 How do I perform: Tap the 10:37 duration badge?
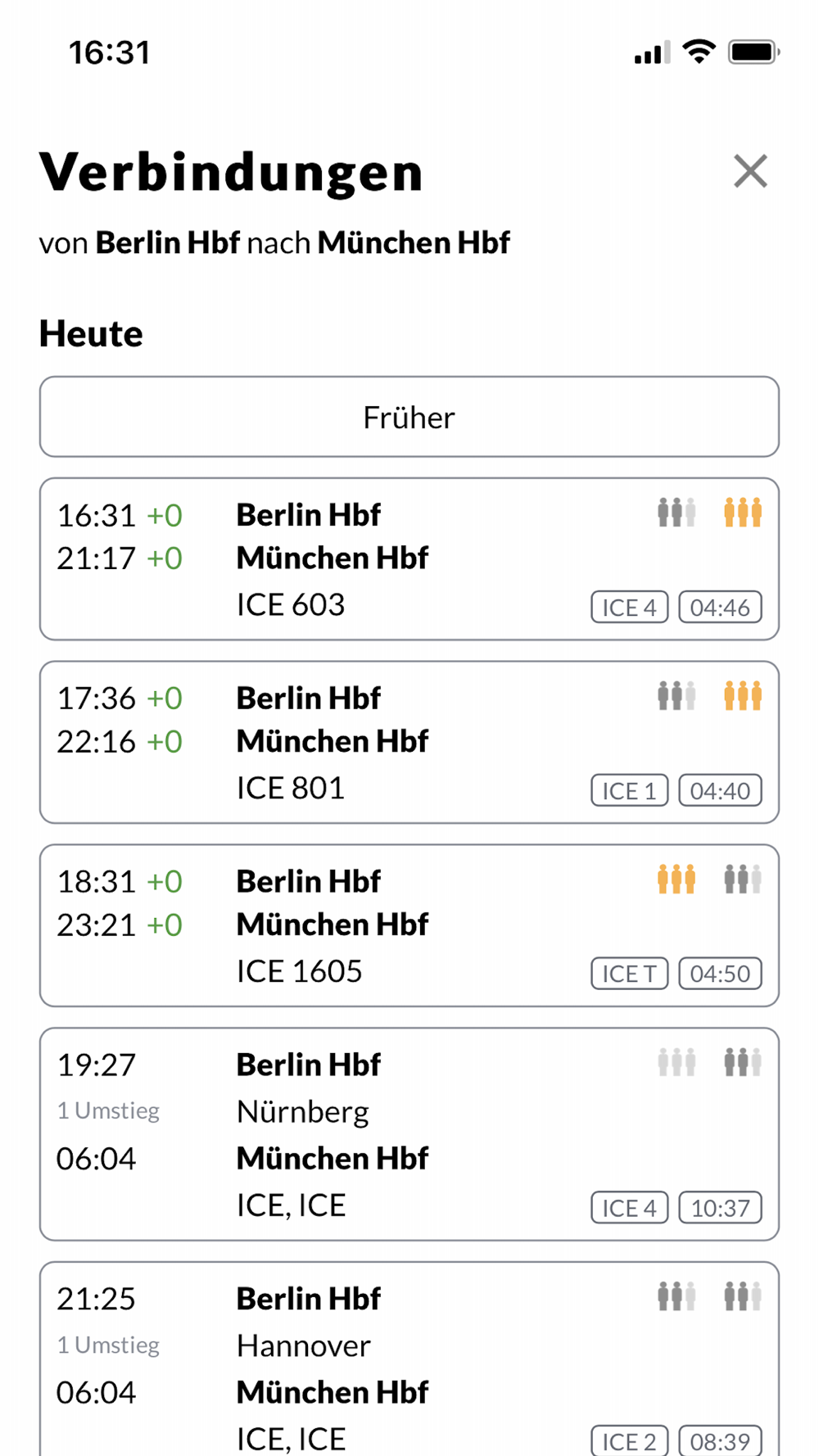tap(720, 1208)
